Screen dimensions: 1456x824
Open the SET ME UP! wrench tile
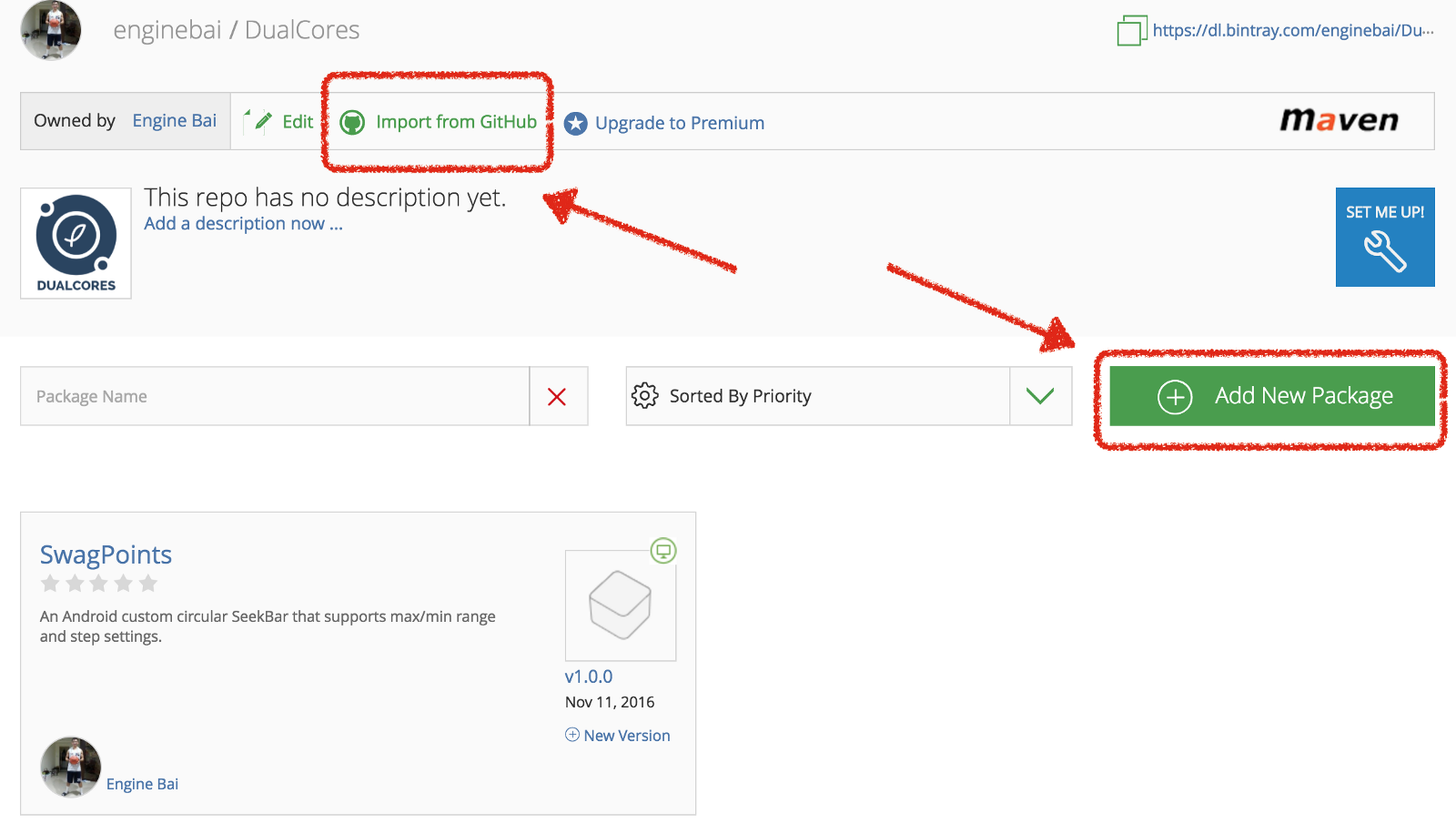click(x=1385, y=237)
